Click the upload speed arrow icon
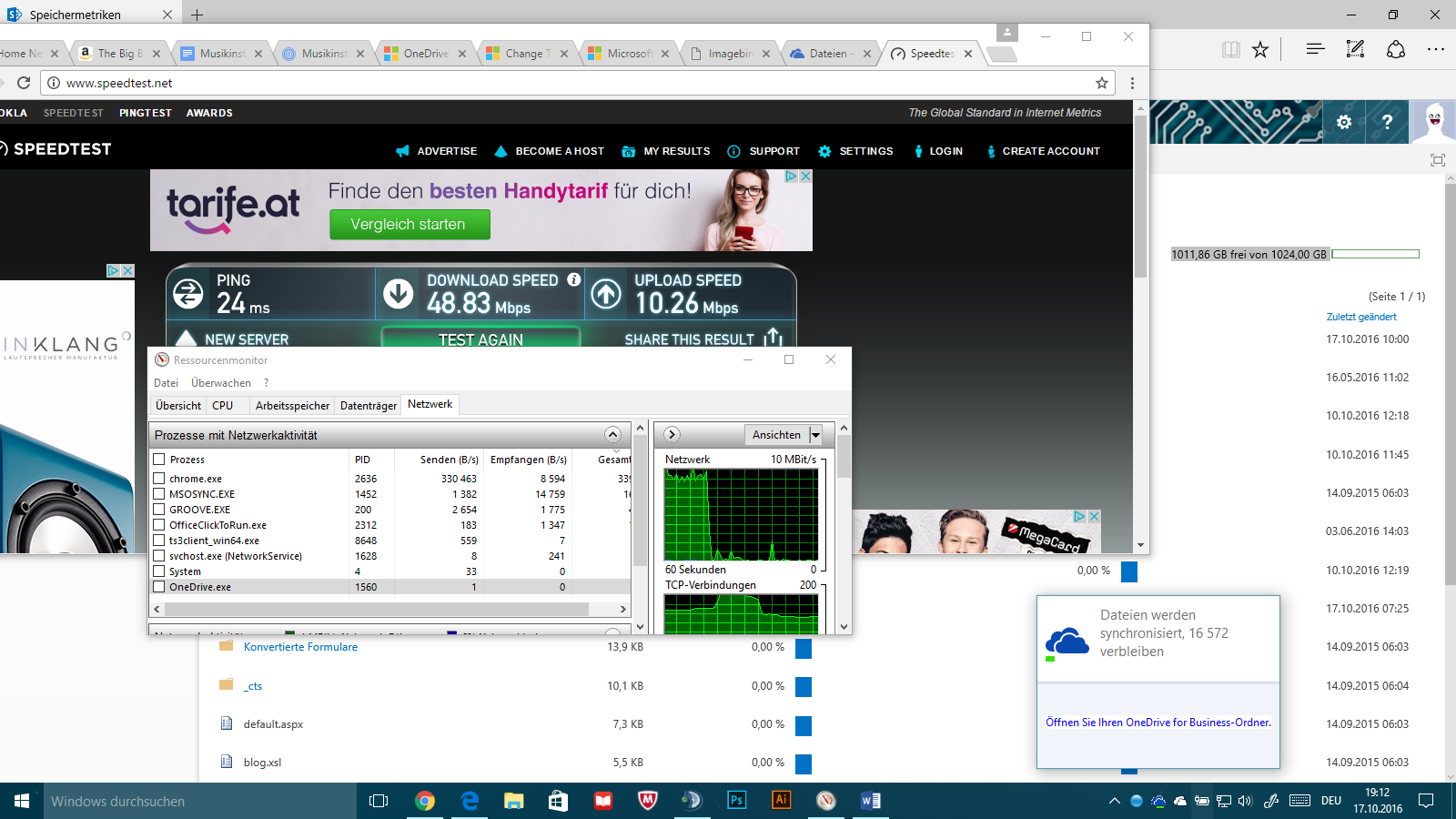Image resolution: width=1456 pixels, height=819 pixels. pos(606,293)
